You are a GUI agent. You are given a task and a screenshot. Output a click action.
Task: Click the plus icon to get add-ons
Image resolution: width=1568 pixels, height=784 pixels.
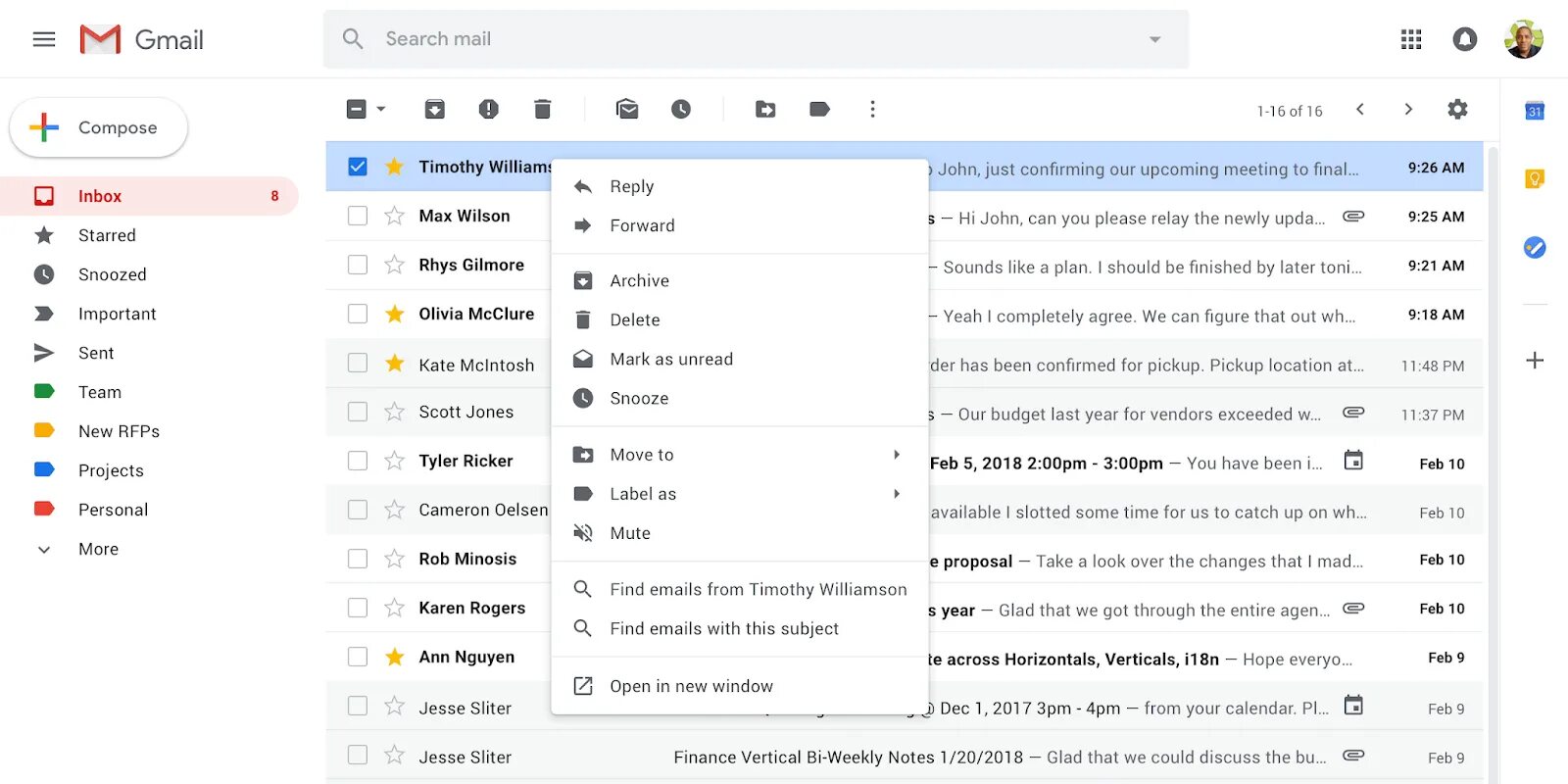(1535, 361)
